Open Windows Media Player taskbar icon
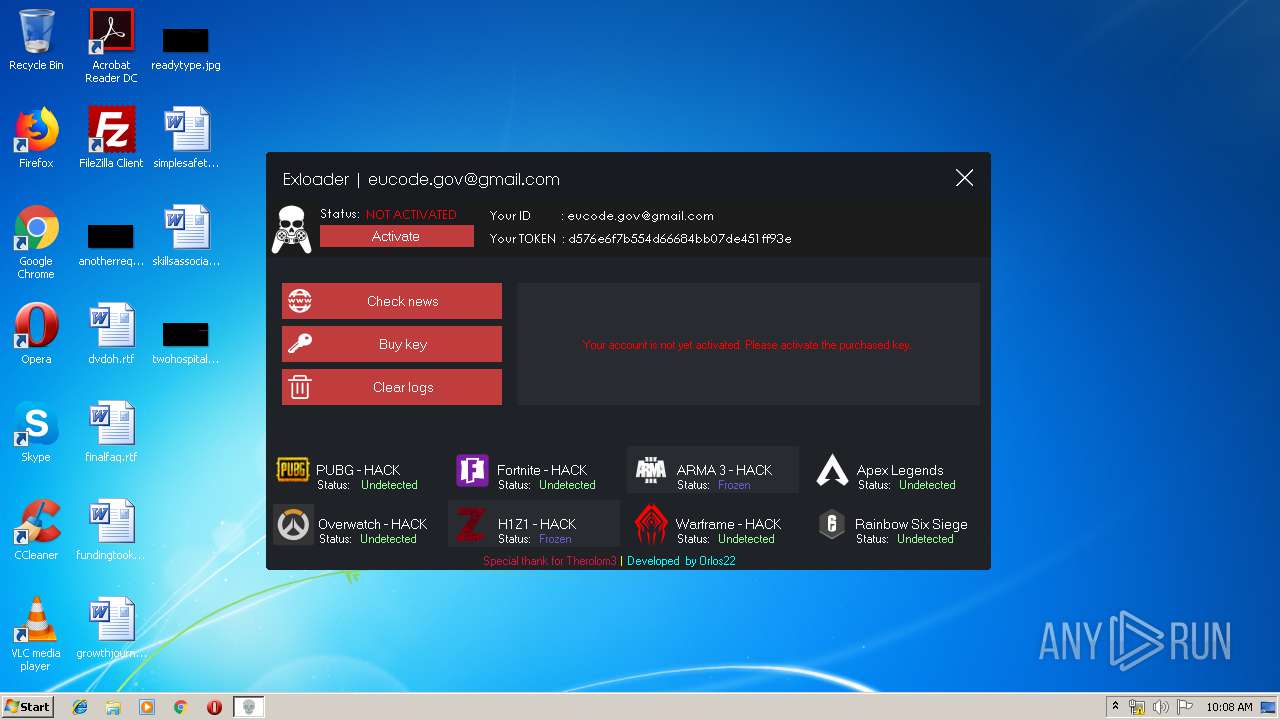The image size is (1280, 720). [147, 707]
